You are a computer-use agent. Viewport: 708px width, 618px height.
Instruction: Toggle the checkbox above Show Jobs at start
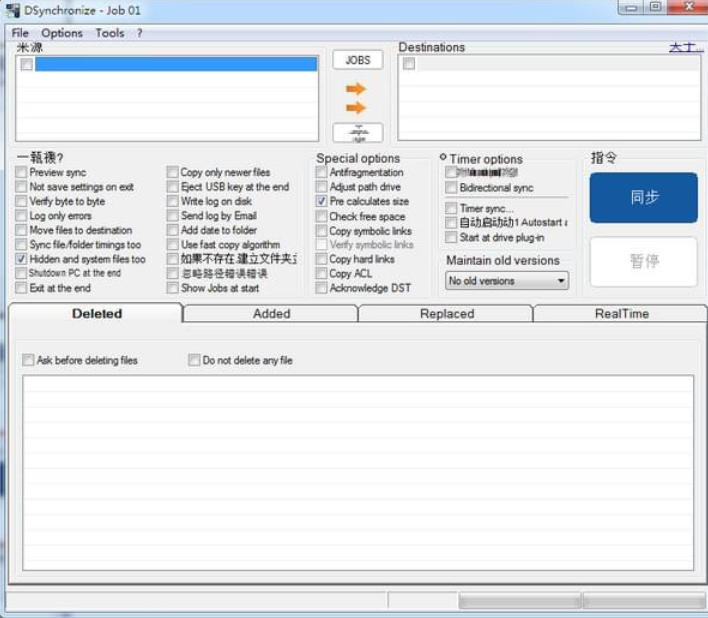pos(172,273)
